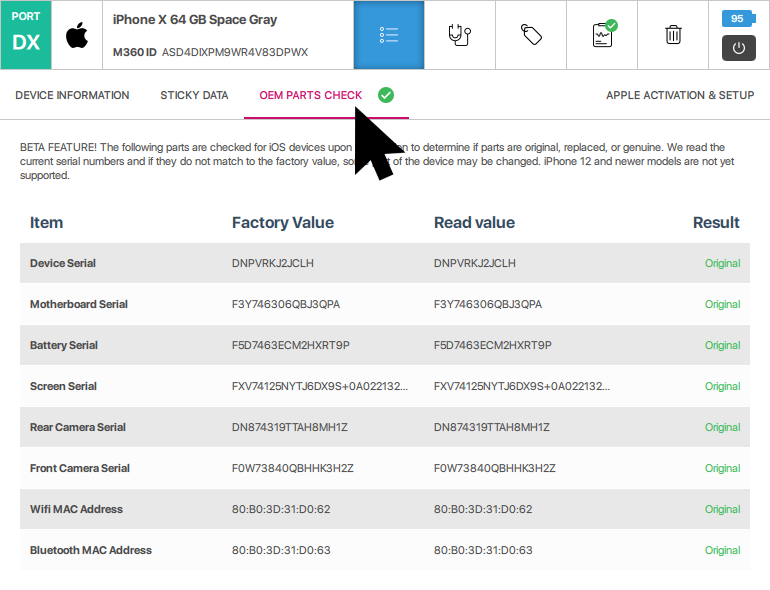Select the Battery Serial row label

pyautogui.click(x=64, y=345)
